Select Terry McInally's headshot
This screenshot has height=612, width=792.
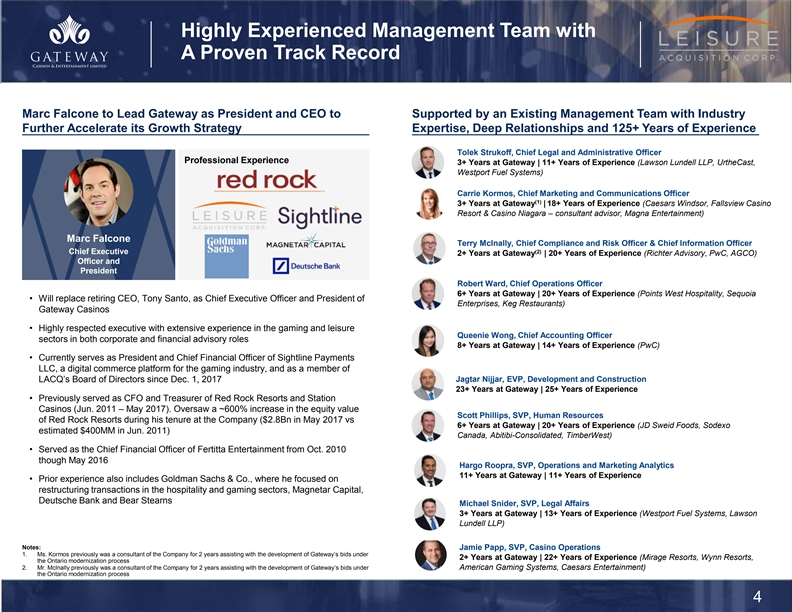(430, 248)
